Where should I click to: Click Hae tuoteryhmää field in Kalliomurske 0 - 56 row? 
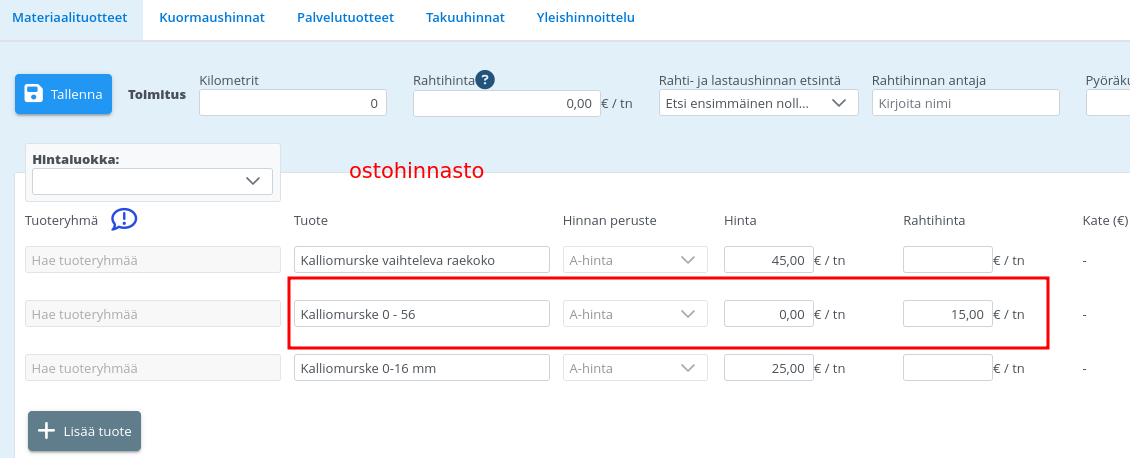point(153,314)
